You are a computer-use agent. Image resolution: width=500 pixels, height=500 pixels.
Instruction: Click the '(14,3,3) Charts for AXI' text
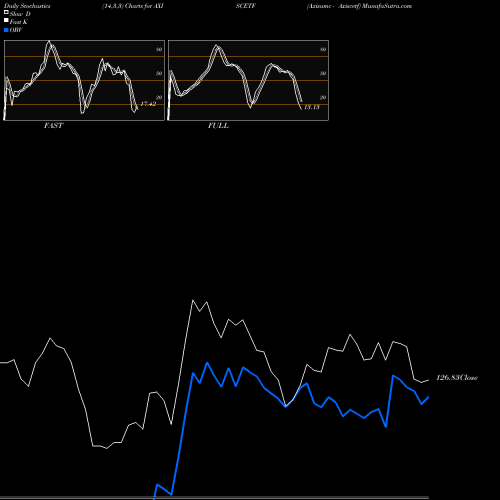[133, 6]
